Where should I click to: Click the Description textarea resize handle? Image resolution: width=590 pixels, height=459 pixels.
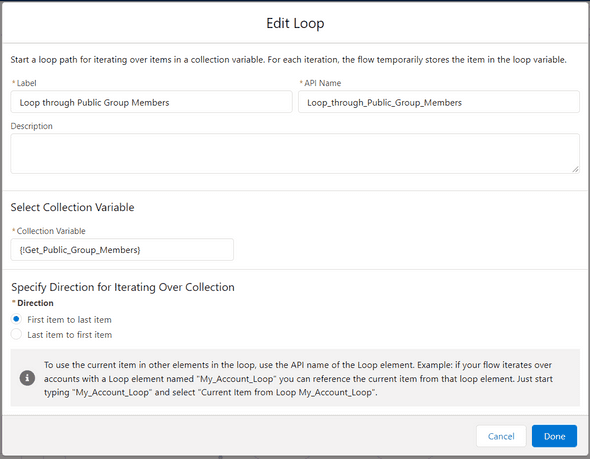point(575,169)
